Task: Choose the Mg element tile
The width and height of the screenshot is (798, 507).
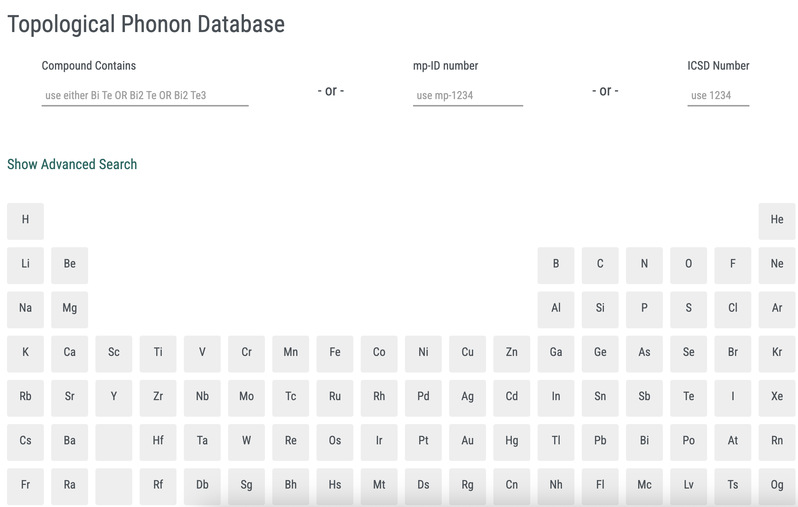Action: pos(70,309)
